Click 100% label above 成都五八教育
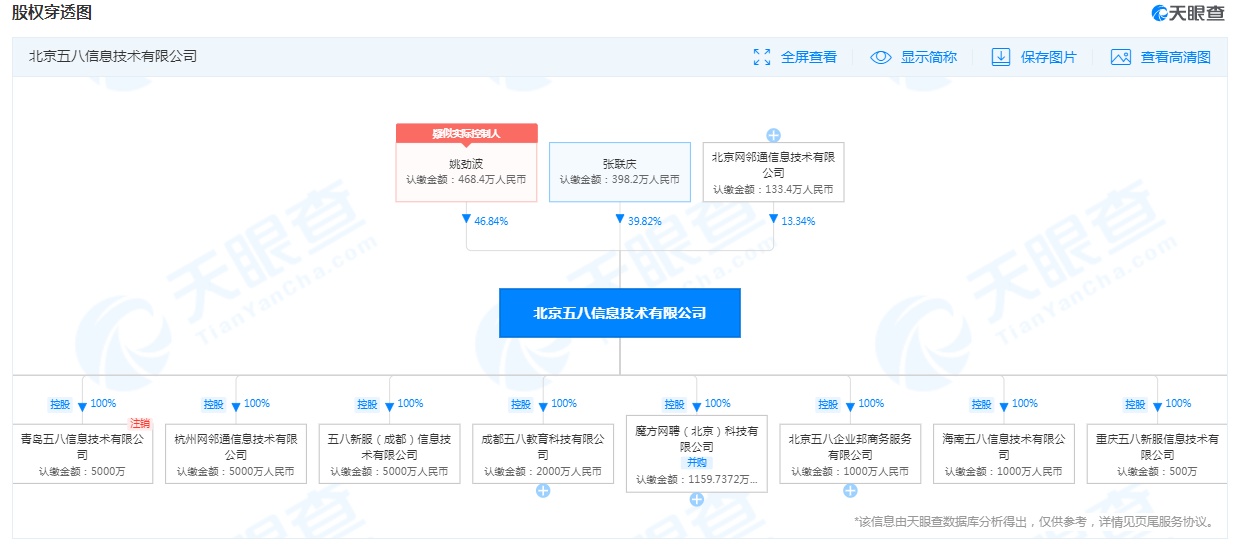1234x547 pixels. [x=564, y=404]
